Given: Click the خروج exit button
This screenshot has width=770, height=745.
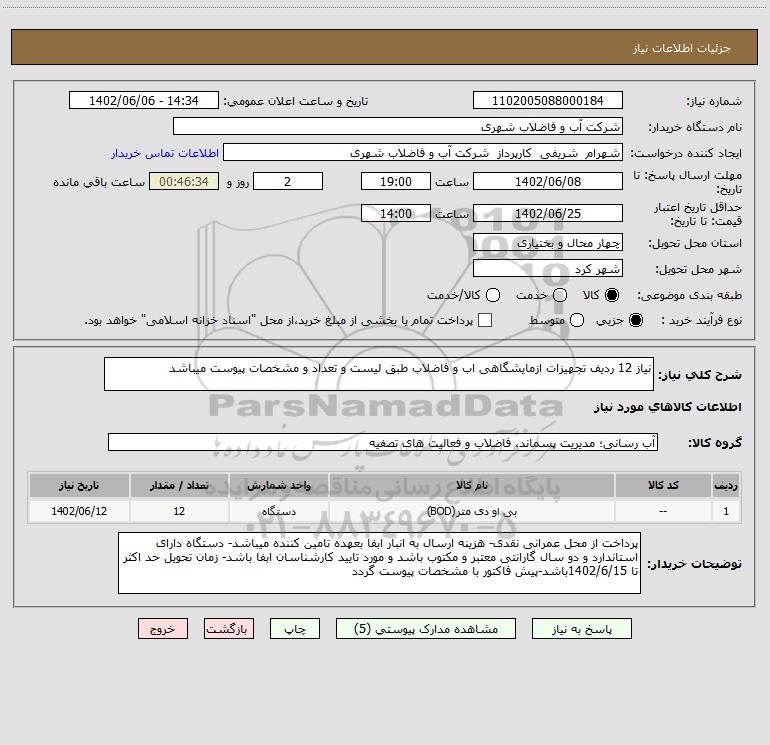Looking at the screenshot, I should pos(163,629).
